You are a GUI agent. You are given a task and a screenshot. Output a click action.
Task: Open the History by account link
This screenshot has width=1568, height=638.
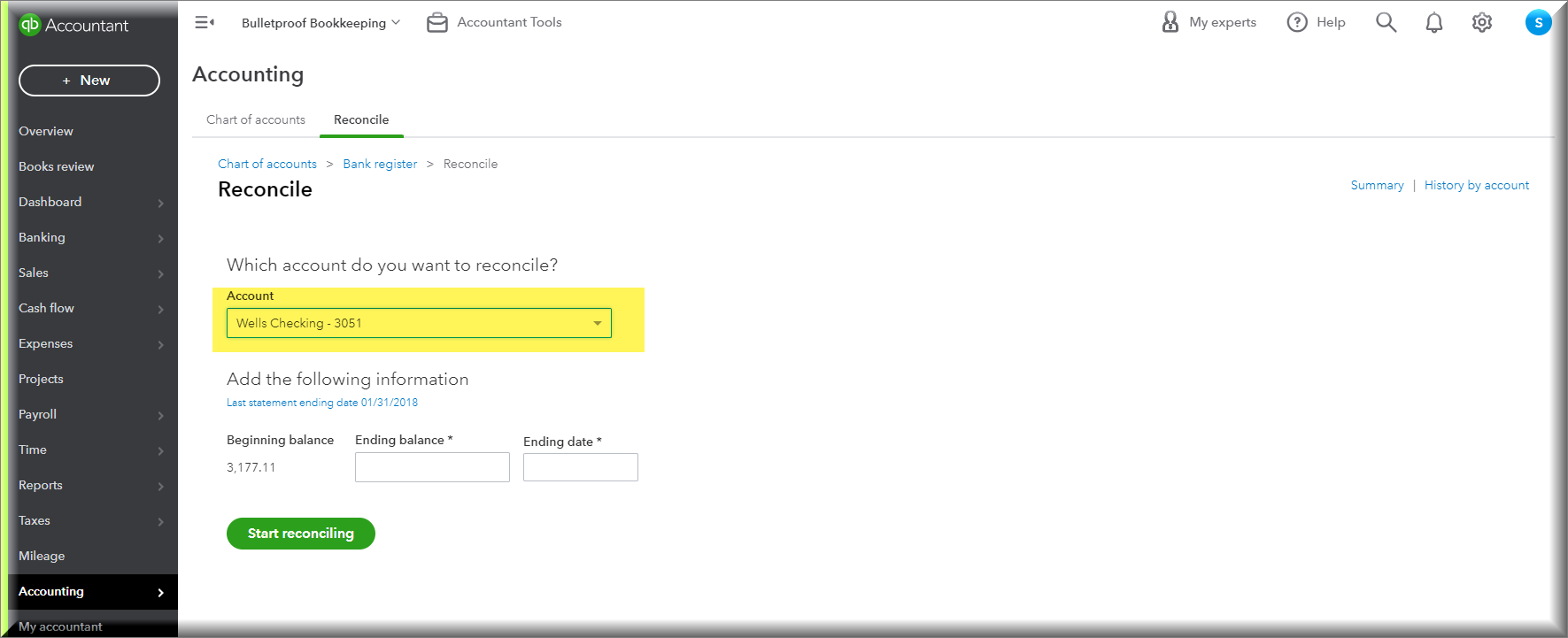tap(1477, 185)
